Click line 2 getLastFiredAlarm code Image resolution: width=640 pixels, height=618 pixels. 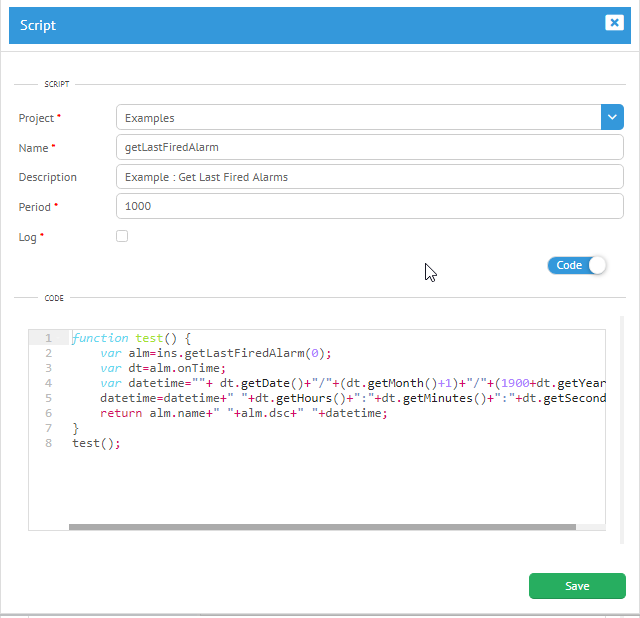[x=216, y=353]
